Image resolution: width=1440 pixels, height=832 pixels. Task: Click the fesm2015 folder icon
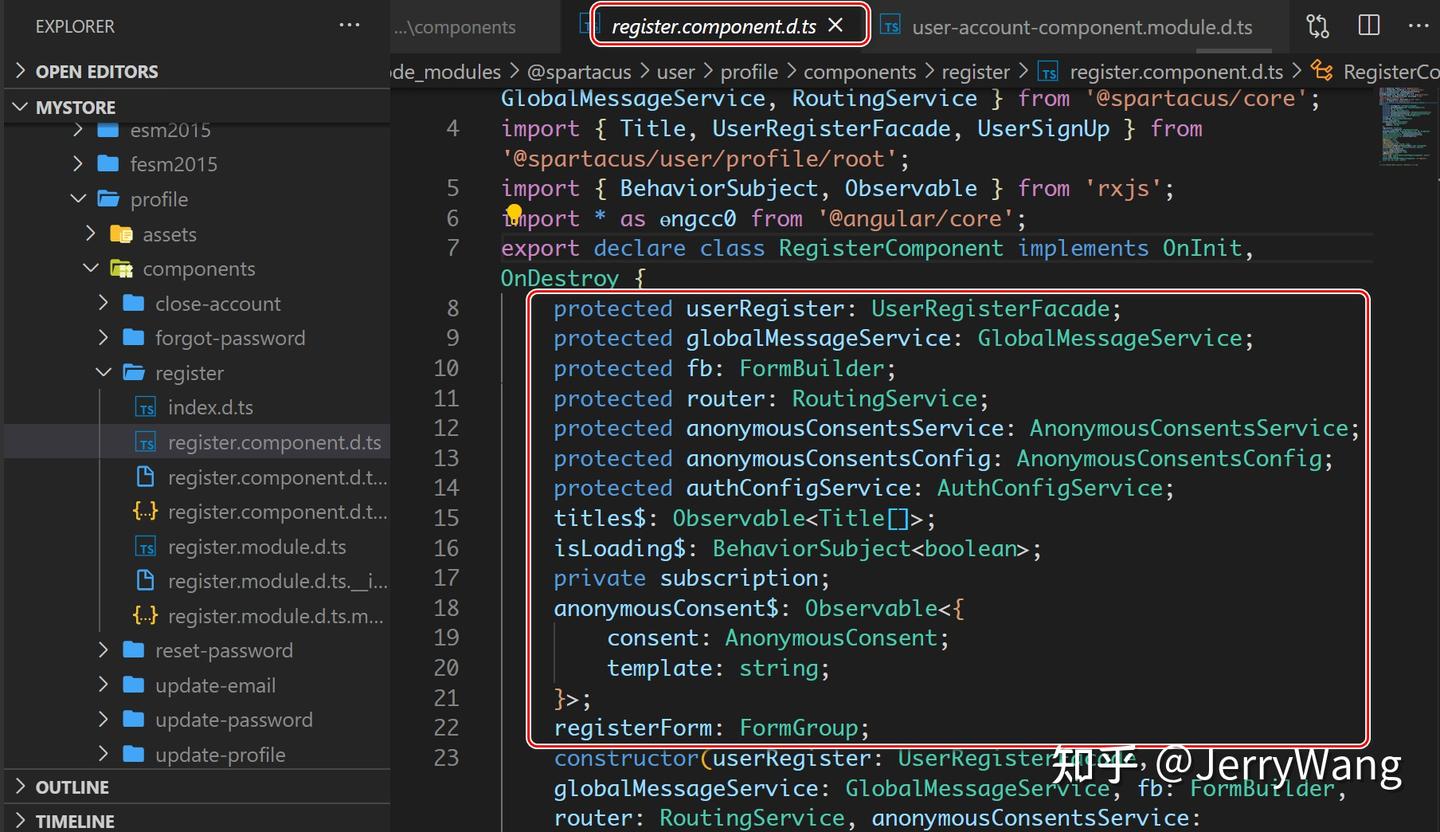coord(108,164)
